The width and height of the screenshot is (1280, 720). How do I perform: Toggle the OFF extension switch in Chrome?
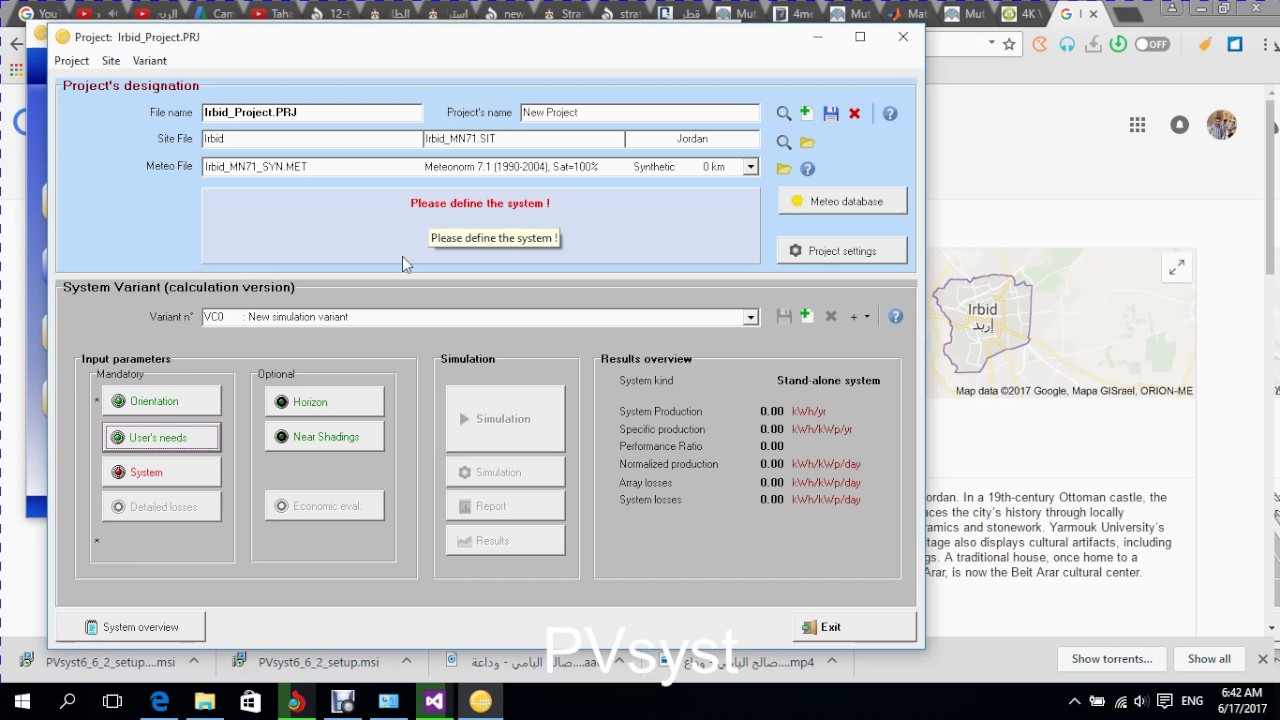click(x=1152, y=44)
